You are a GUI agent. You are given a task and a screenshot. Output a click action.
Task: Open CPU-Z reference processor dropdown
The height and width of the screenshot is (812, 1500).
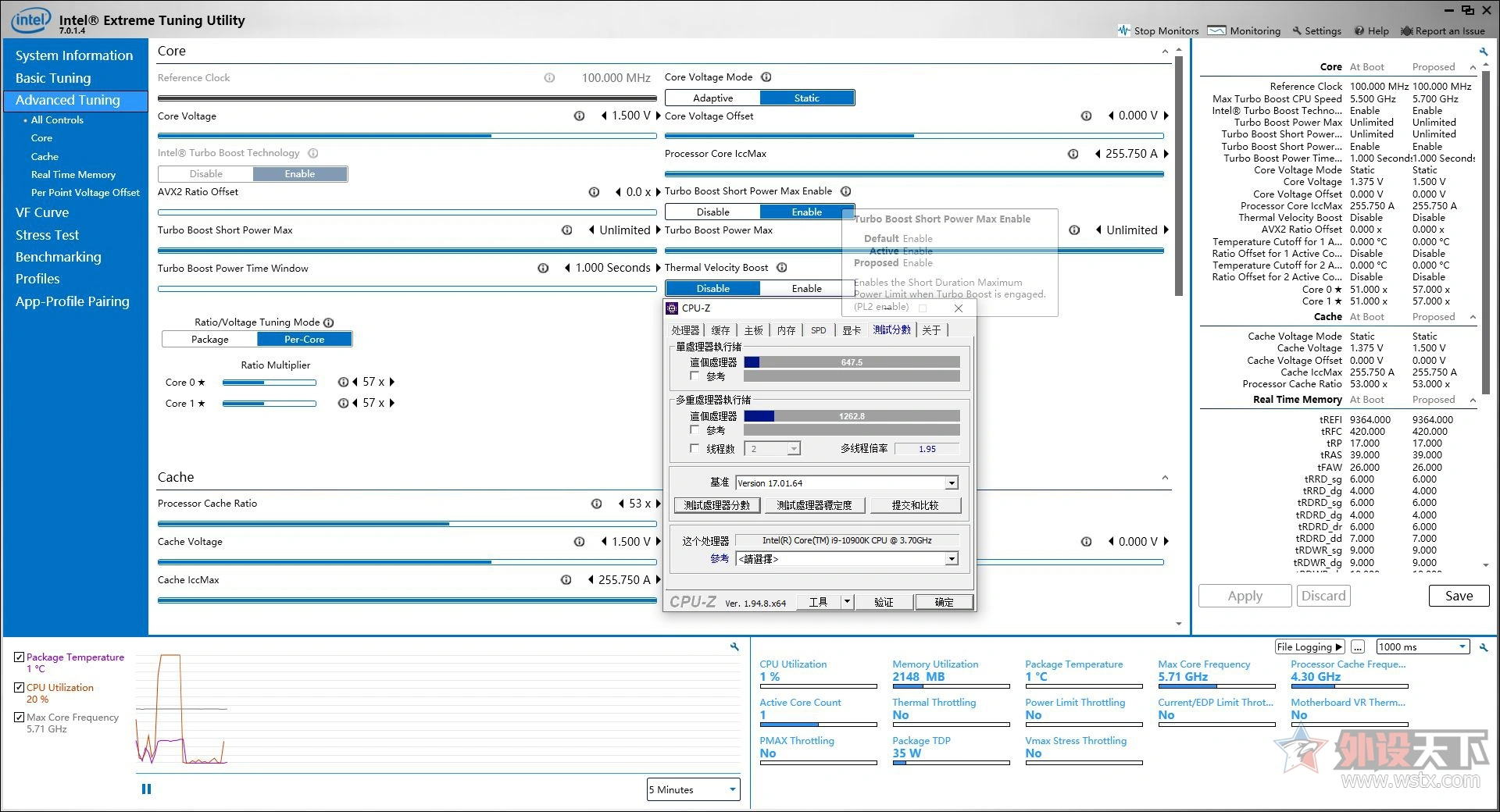847,559
